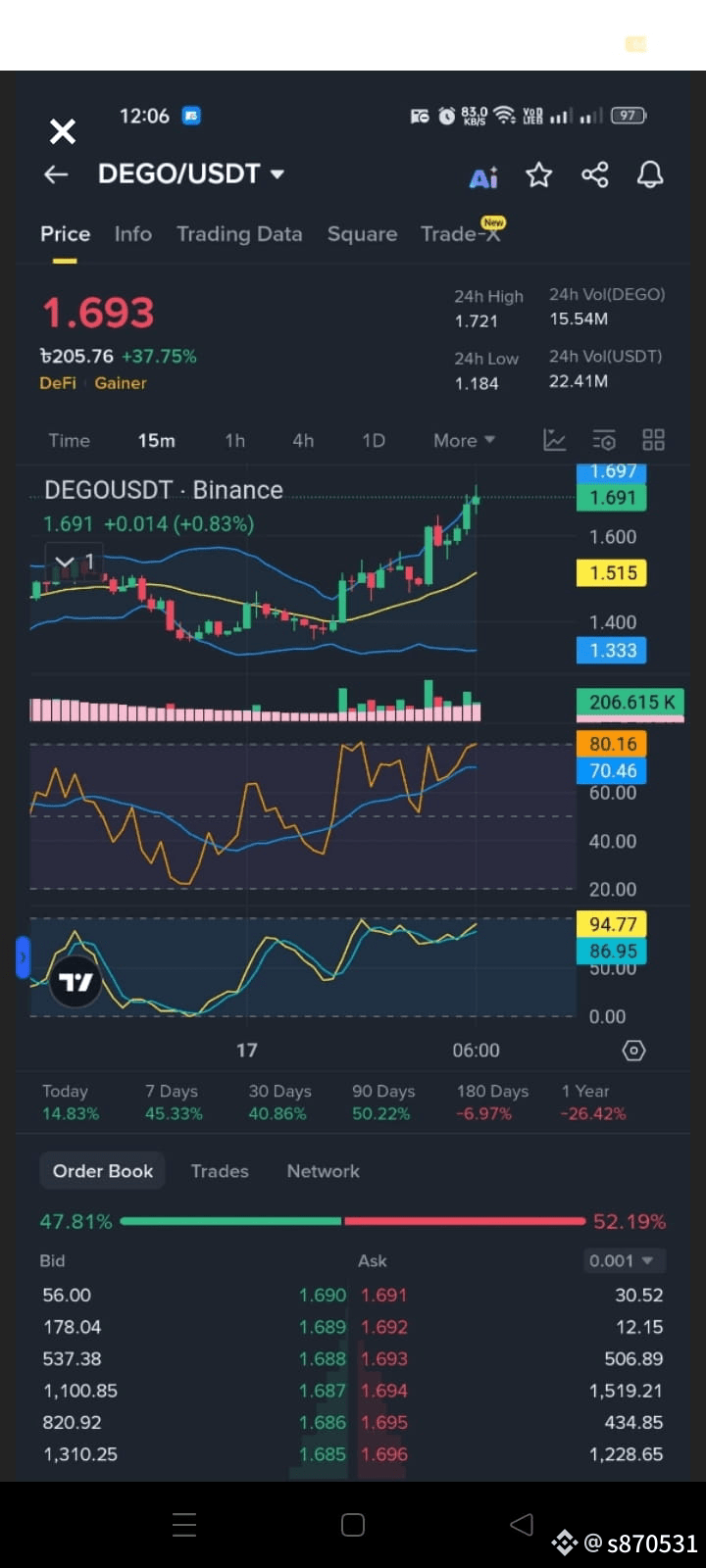The height and width of the screenshot is (1568, 706).
Task: Open the Trading Data tab
Action: click(x=239, y=234)
